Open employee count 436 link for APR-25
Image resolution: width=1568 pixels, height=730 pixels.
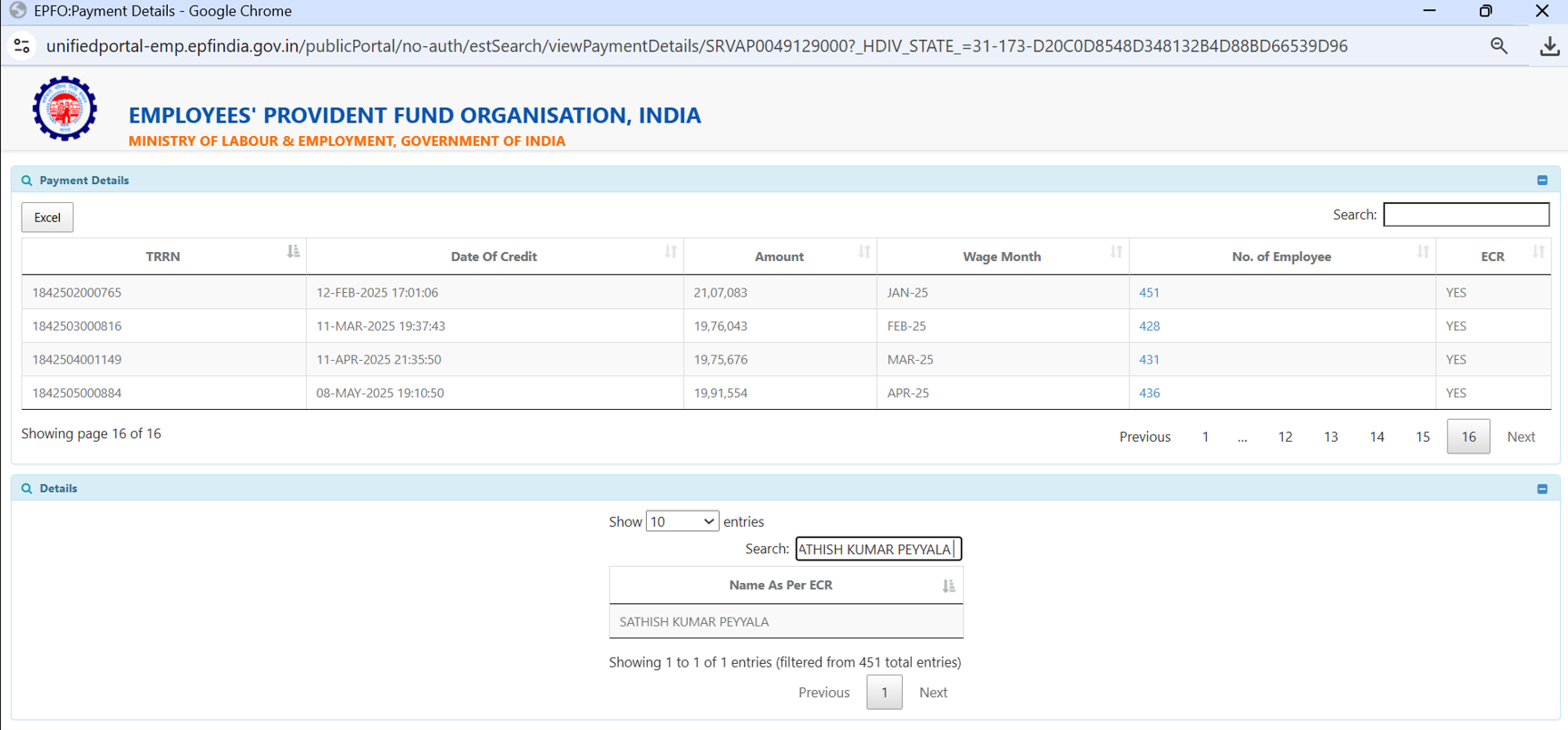point(1149,394)
